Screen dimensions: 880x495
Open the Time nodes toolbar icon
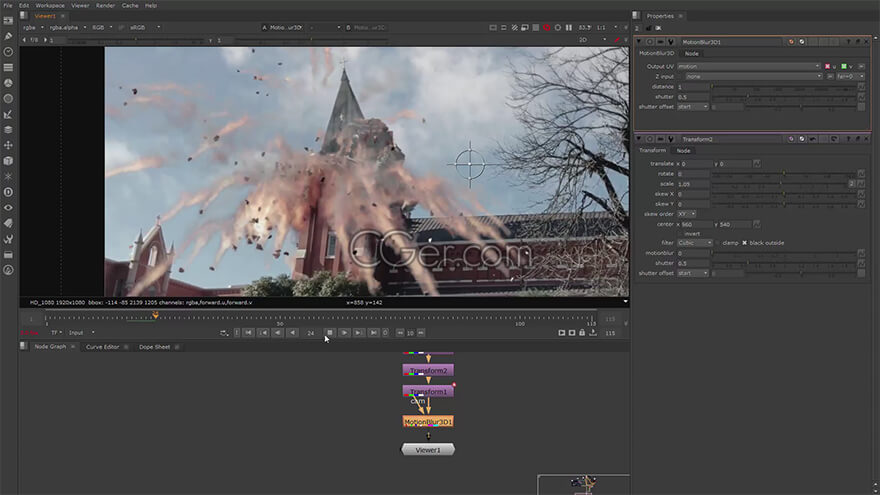8,52
